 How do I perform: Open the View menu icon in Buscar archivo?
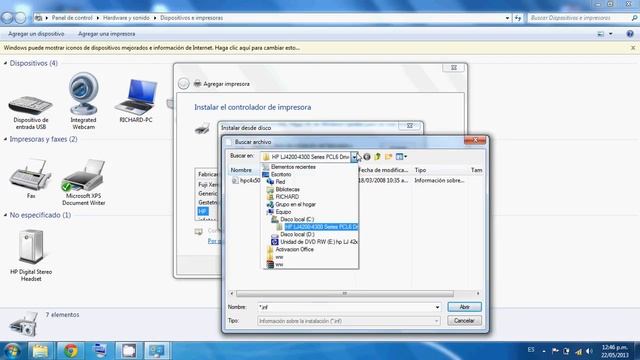pos(401,157)
